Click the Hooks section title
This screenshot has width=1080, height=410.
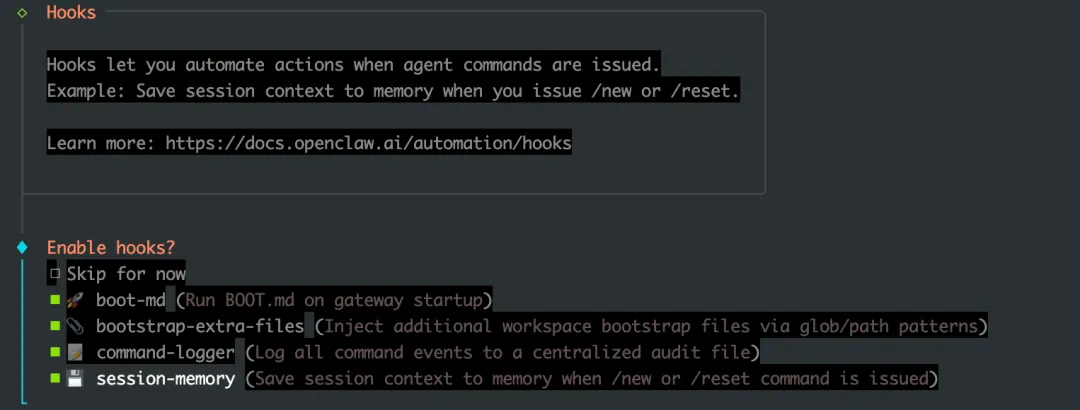[x=72, y=13]
